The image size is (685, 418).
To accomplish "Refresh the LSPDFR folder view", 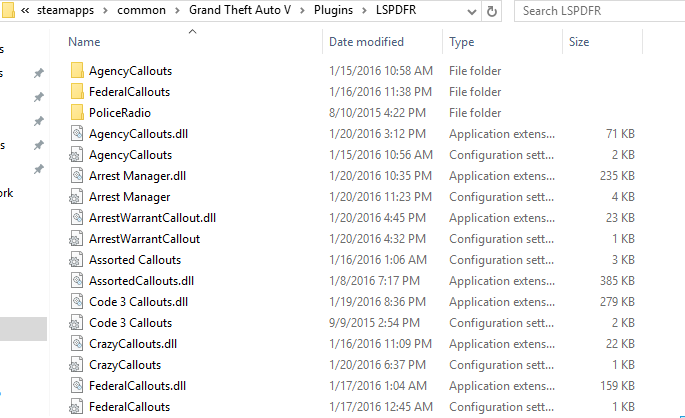I will (x=491, y=11).
